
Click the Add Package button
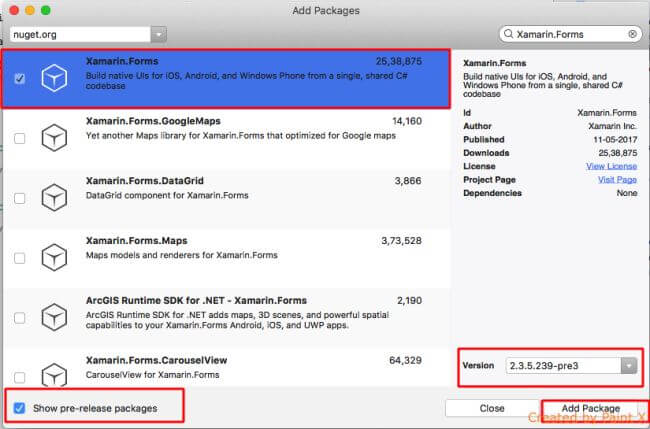pyautogui.click(x=591, y=408)
